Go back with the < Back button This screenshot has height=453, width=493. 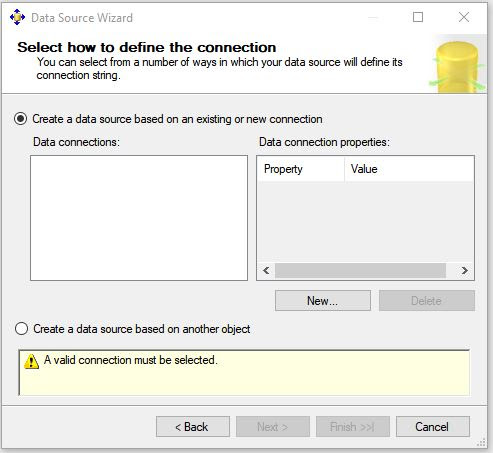(x=193, y=426)
